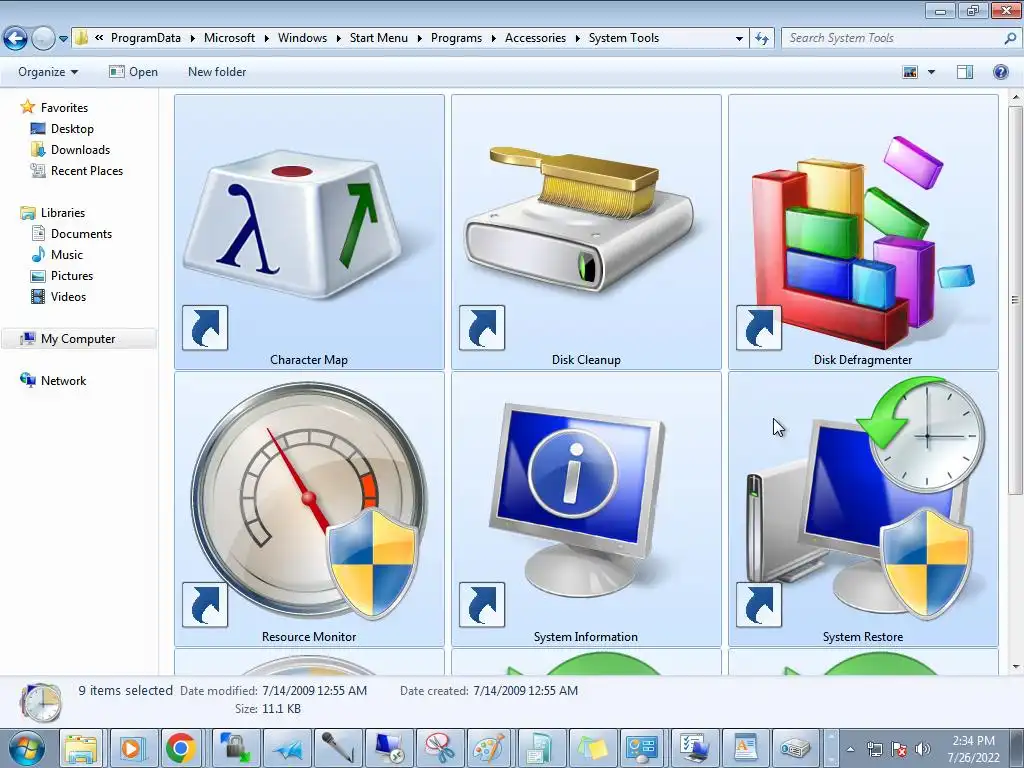Expand the arrow after Programs breadcrumb
The height and width of the screenshot is (768, 1024).
tap(494, 39)
